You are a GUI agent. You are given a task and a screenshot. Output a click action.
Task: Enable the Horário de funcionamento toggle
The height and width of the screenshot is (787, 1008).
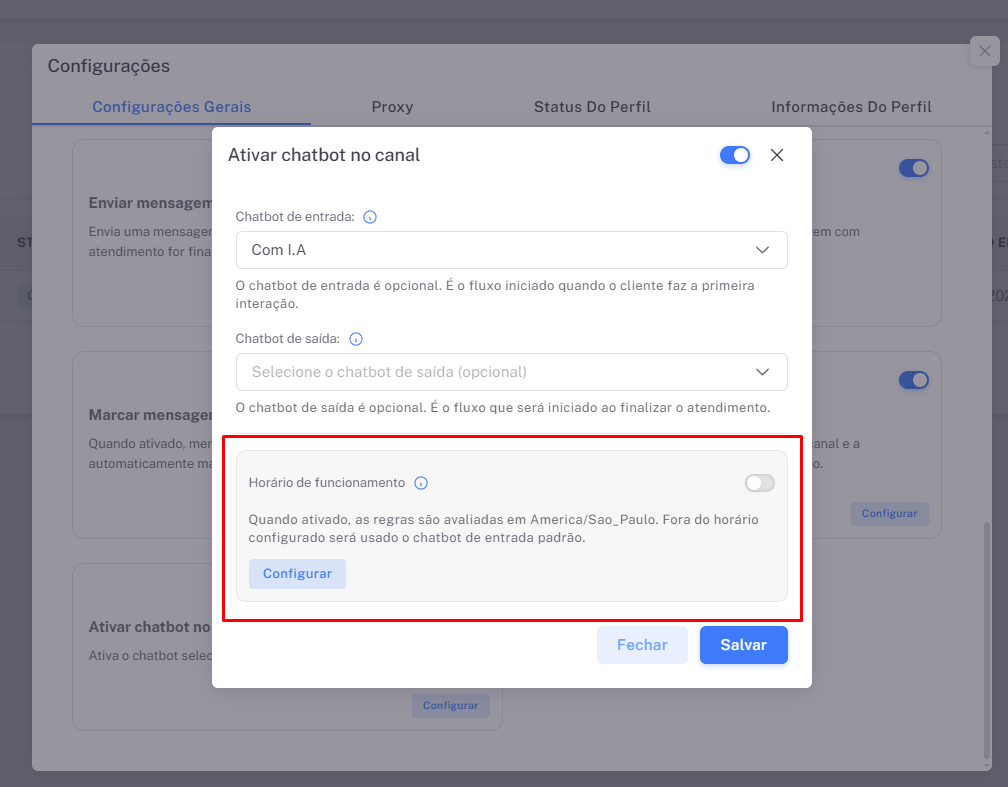(760, 483)
